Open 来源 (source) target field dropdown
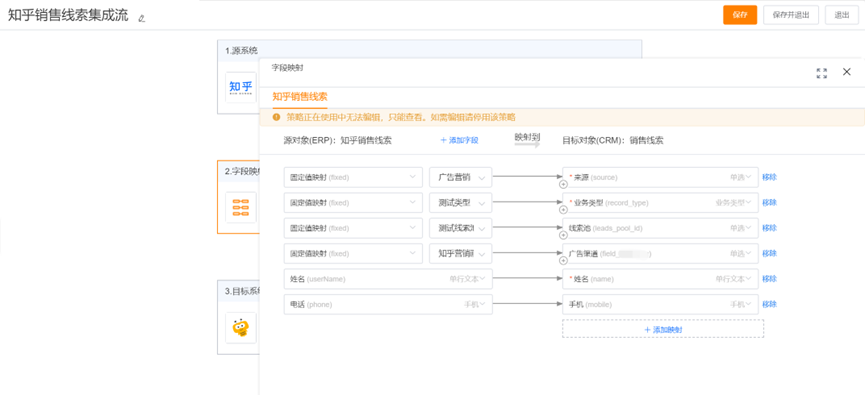Screen dimensions: 865x395 point(660,177)
